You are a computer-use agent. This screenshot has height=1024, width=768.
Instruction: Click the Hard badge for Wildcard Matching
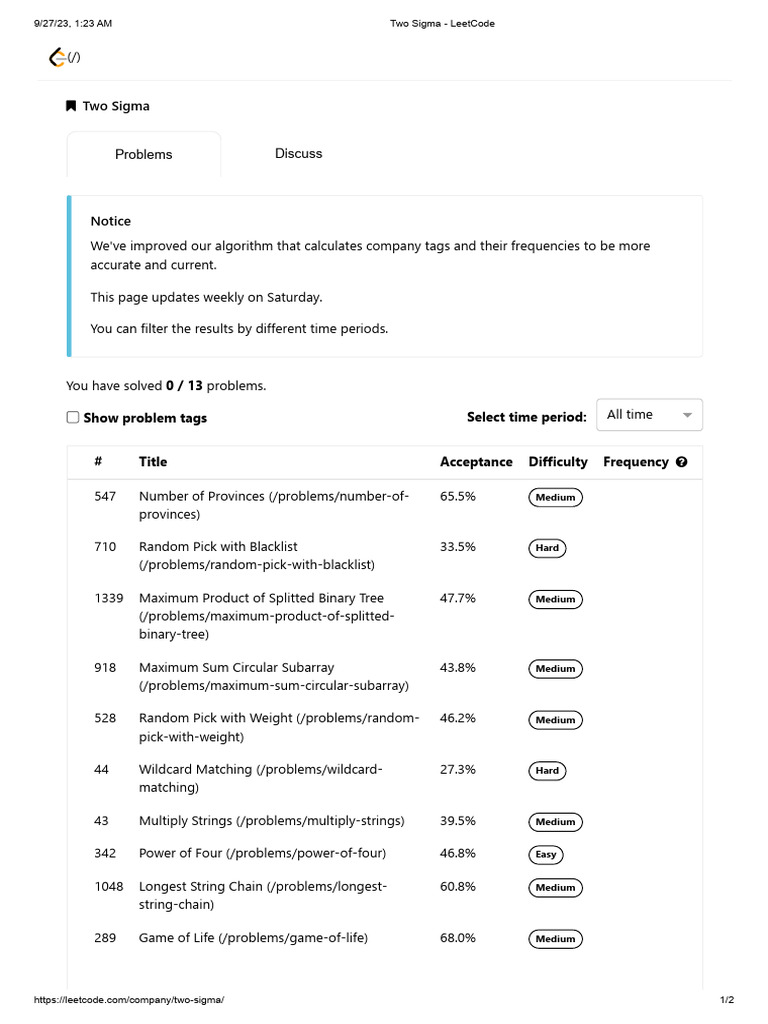point(547,771)
